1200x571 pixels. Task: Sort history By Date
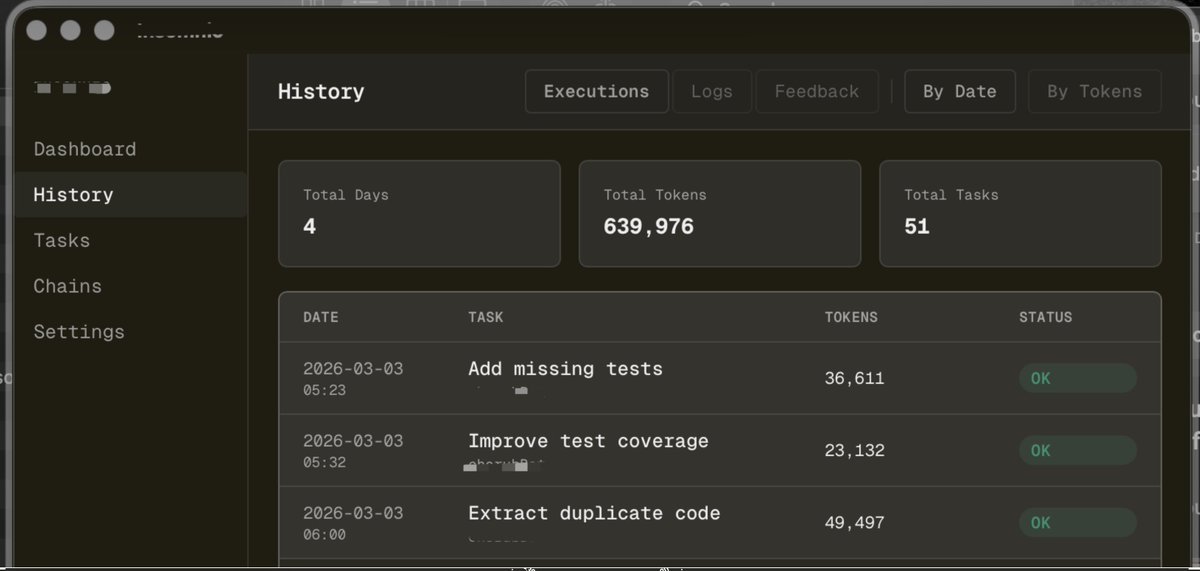pos(960,91)
